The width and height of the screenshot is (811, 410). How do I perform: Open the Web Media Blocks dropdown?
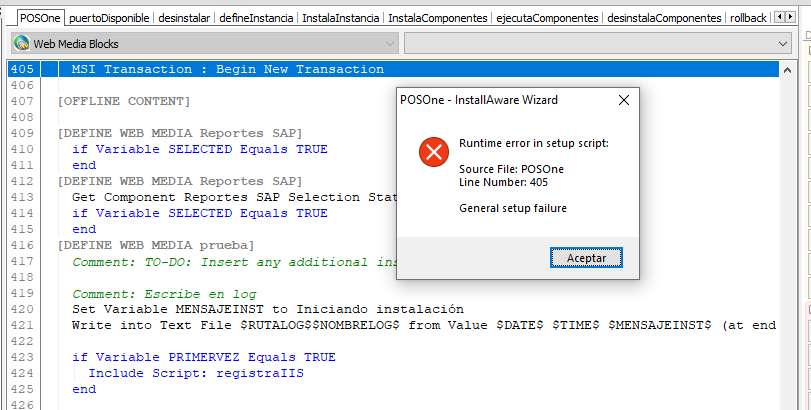pos(205,43)
